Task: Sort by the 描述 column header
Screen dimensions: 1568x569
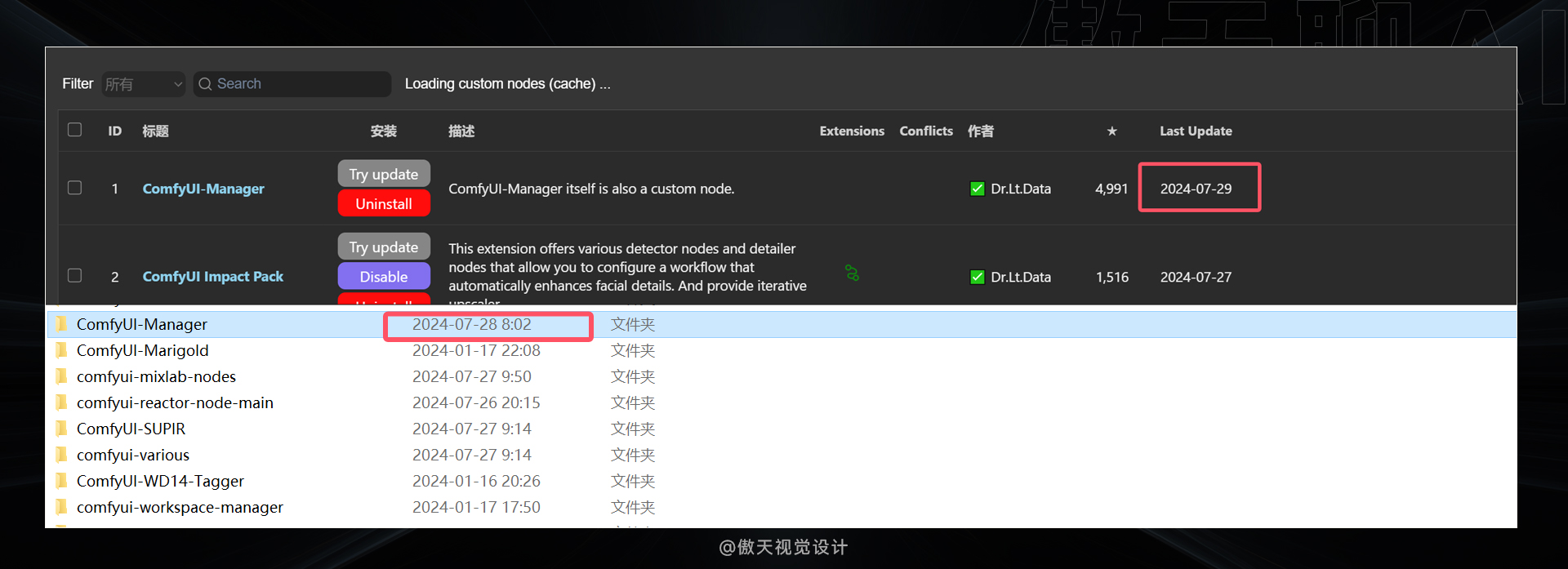Action: (461, 131)
